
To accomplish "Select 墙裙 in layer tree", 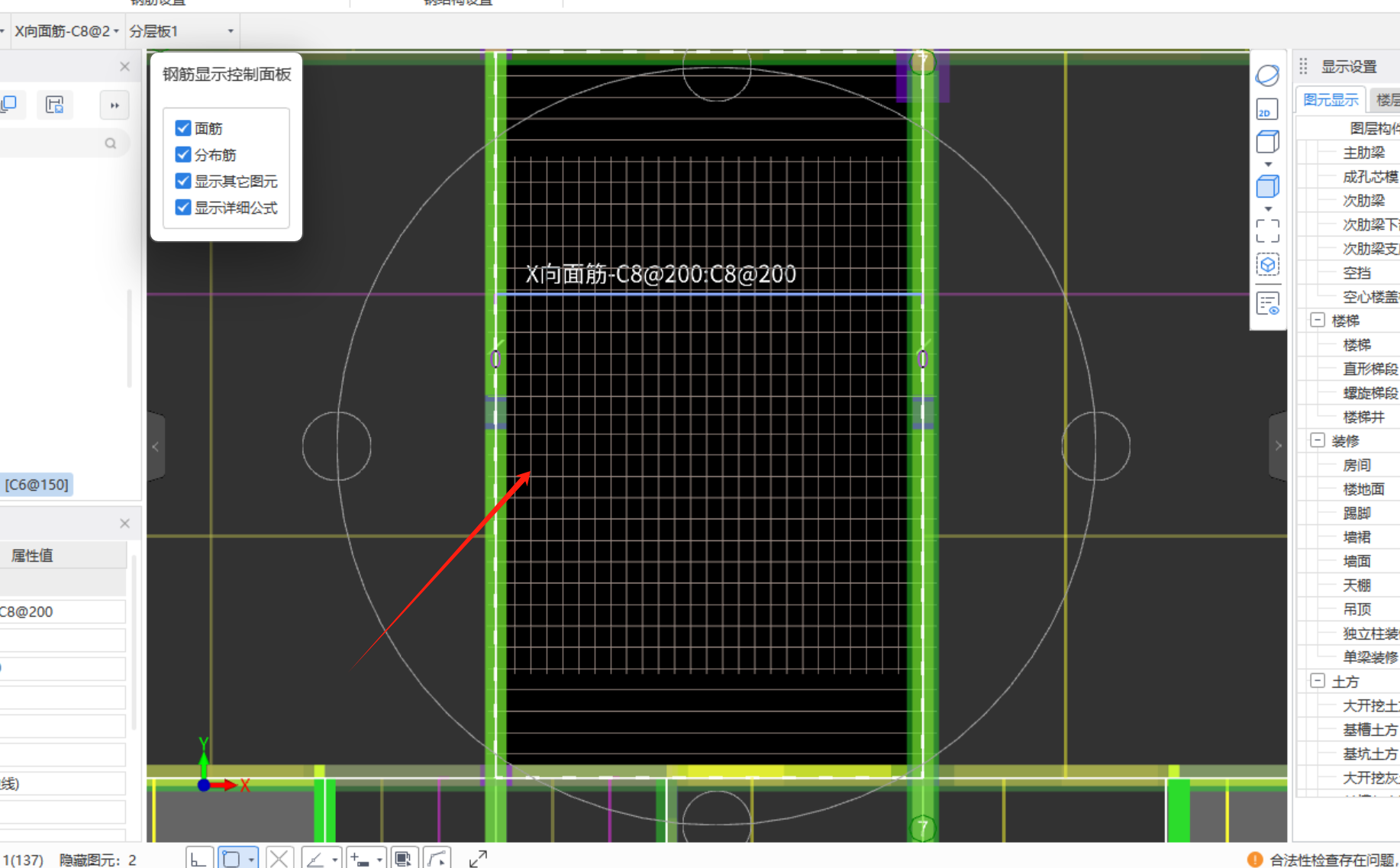I will click(1356, 537).
